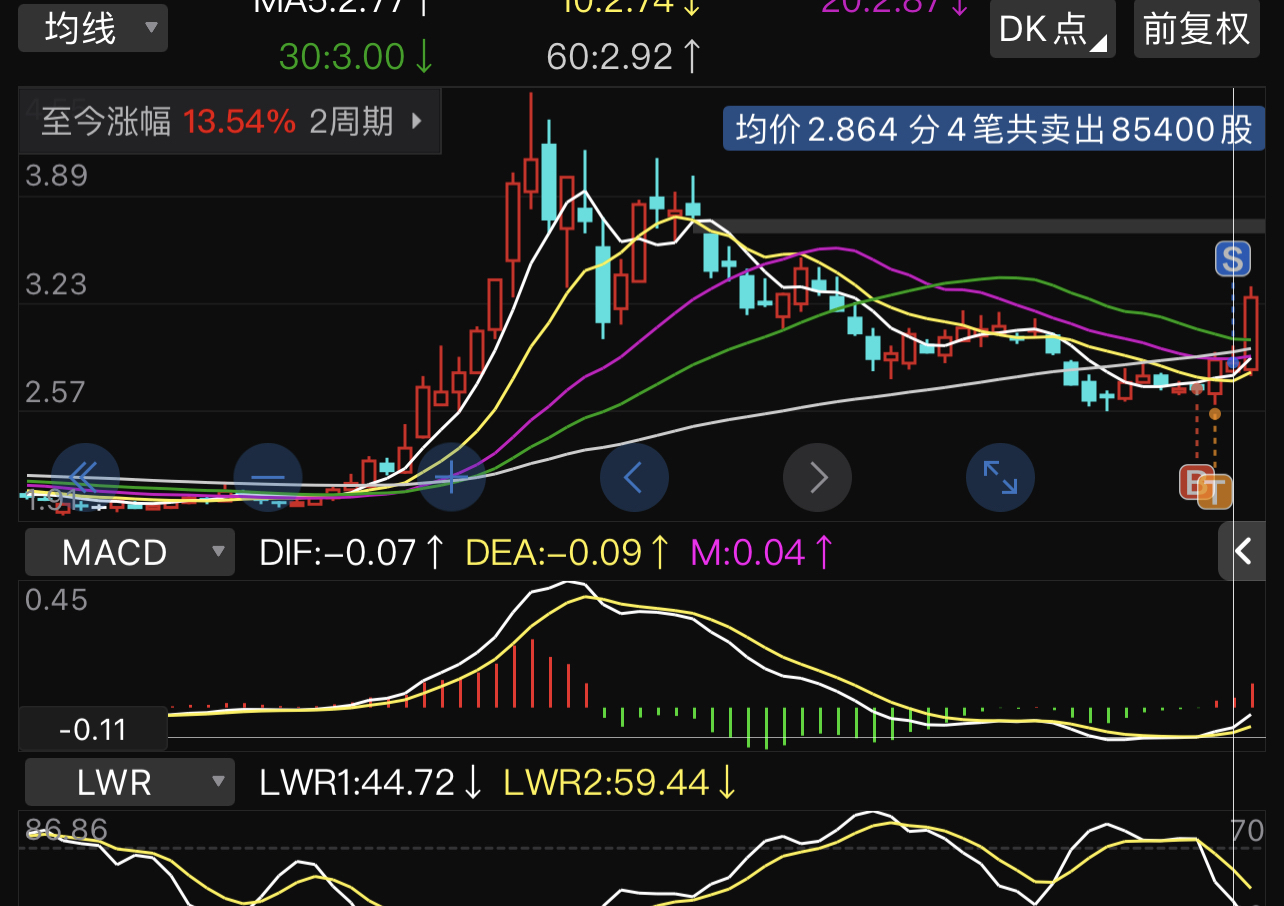Expand chart to fullscreen
The image size is (1284, 906).
pyautogui.click(x=1000, y=477)
